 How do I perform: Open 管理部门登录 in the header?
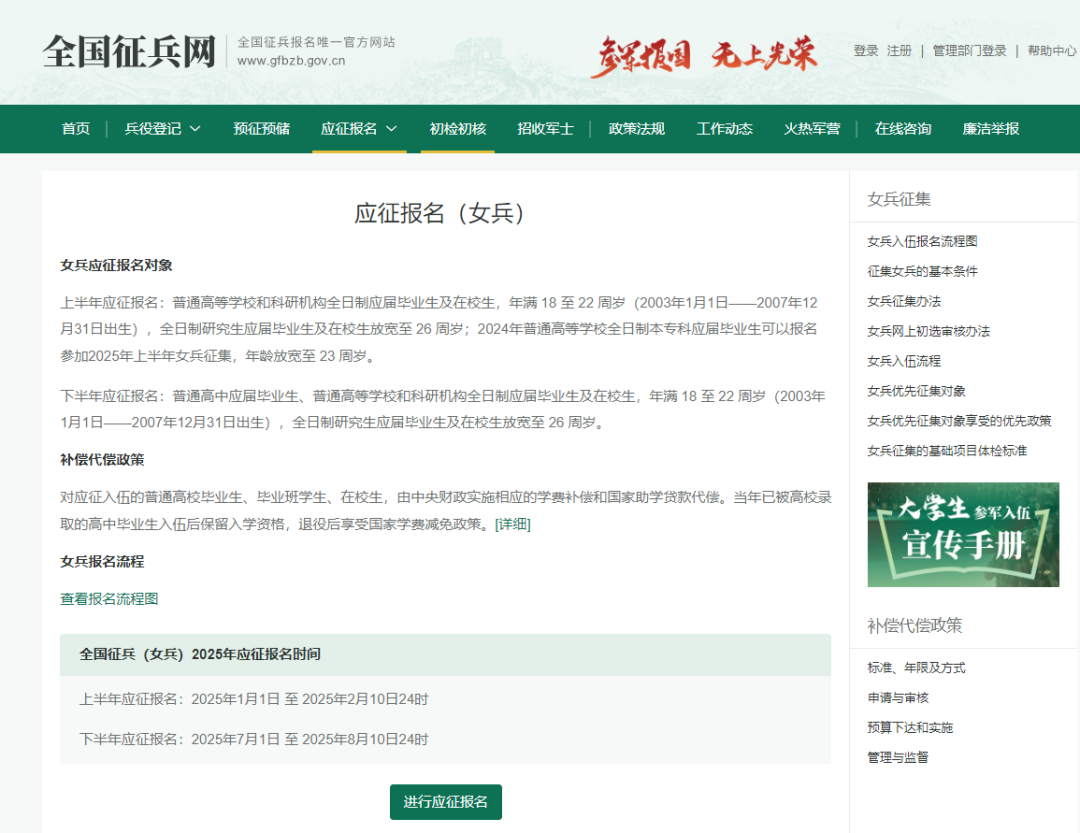969,51
